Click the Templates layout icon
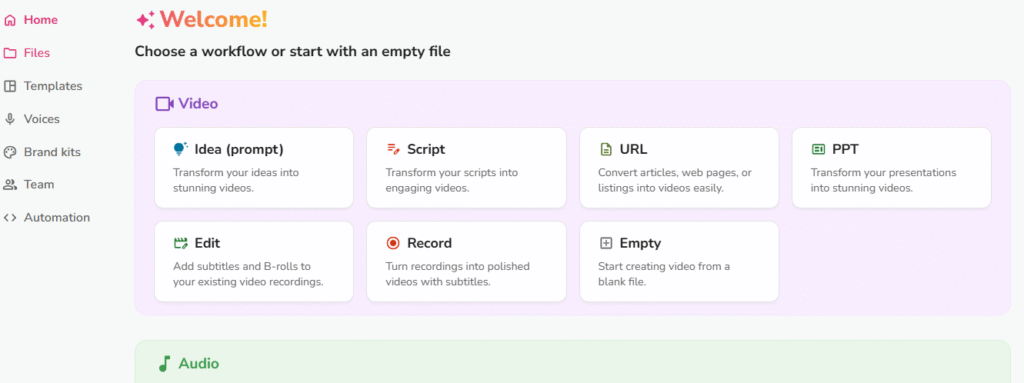This screenshot has height=383, width=1024. click(x=10, y=86)
